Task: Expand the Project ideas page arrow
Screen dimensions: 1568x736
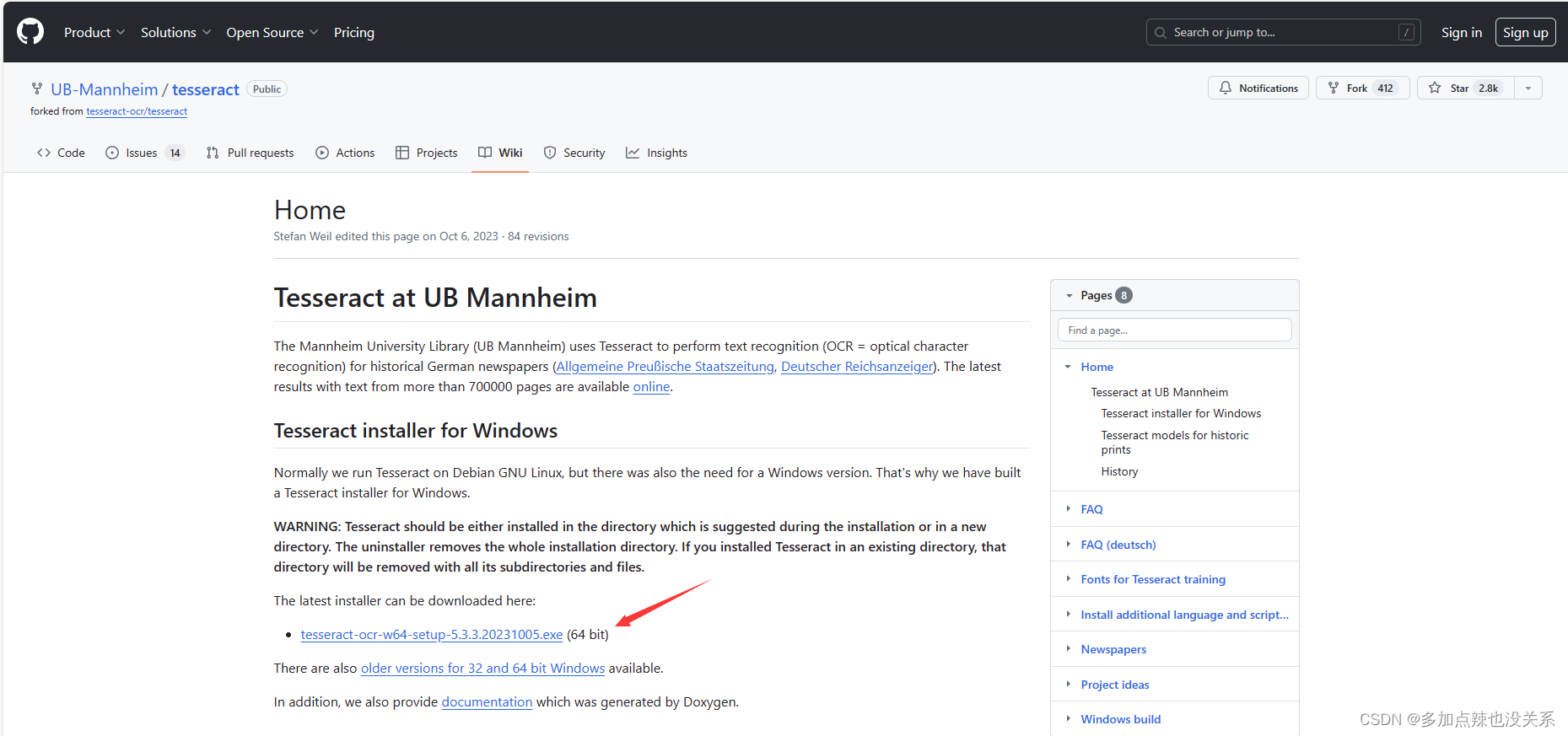Action: [1068, 685]
